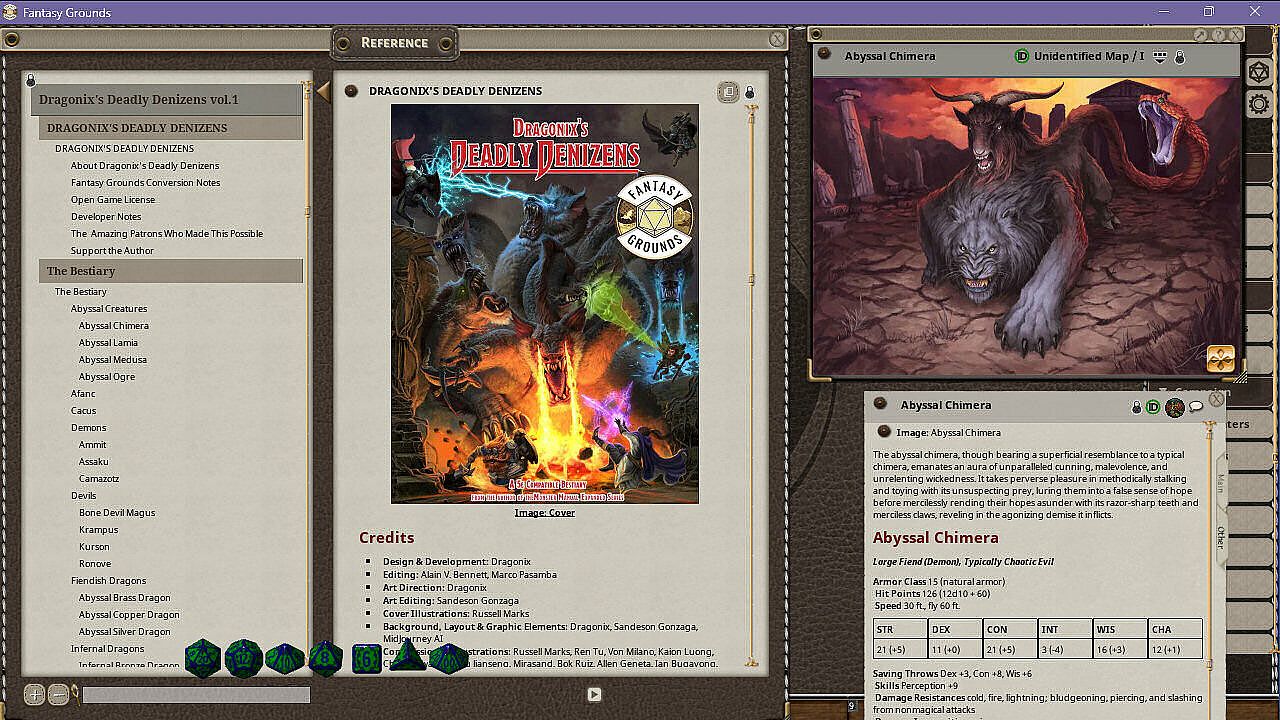Toggle the lock on Dragonix's Deadly Denizens page

750,93
